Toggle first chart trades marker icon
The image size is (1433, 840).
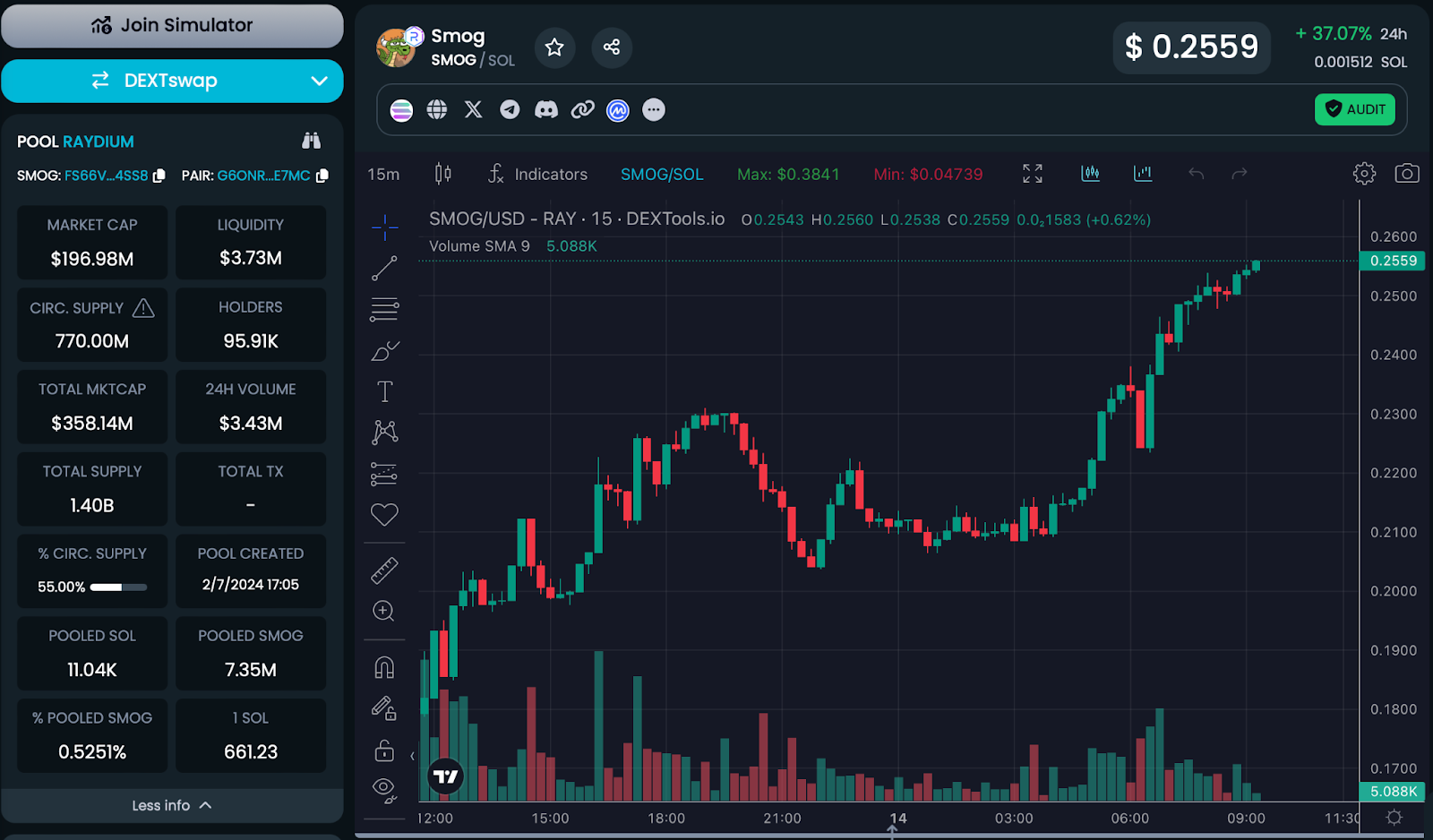click(x=1090, y=174)
